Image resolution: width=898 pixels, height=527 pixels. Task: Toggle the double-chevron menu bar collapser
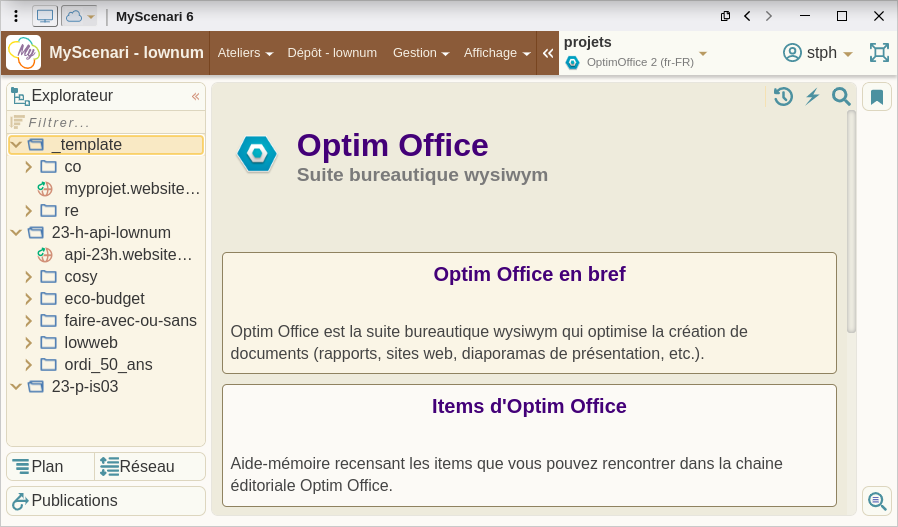click(x=548, y=53)
